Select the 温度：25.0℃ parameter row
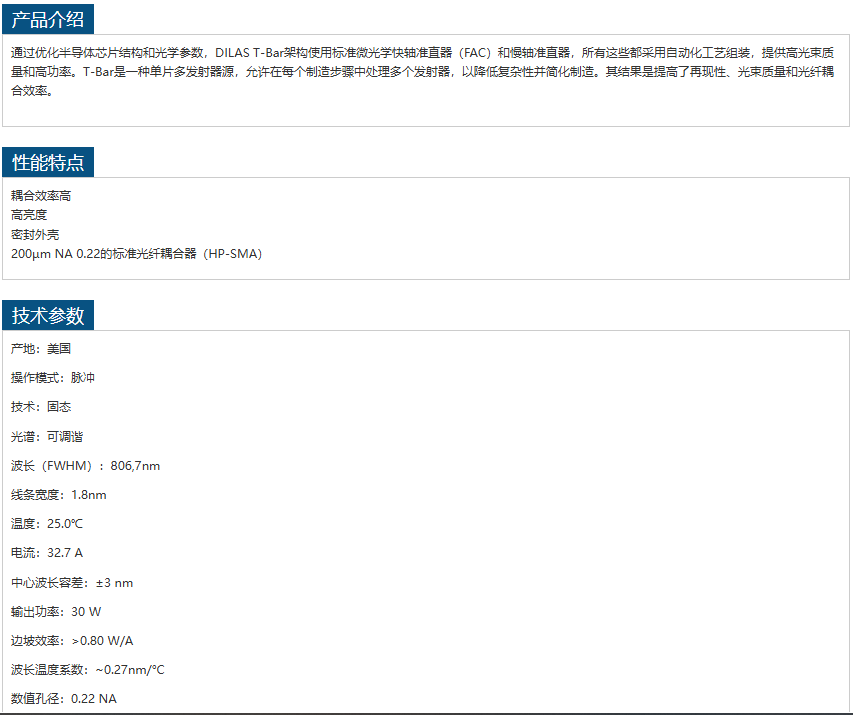 [x=47, y=524]
